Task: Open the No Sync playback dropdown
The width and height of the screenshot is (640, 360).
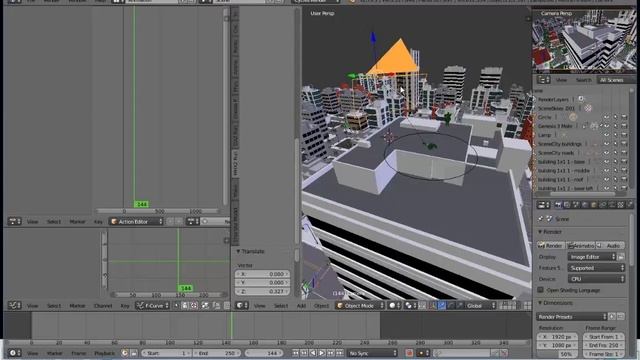Action: click(372, 353)
